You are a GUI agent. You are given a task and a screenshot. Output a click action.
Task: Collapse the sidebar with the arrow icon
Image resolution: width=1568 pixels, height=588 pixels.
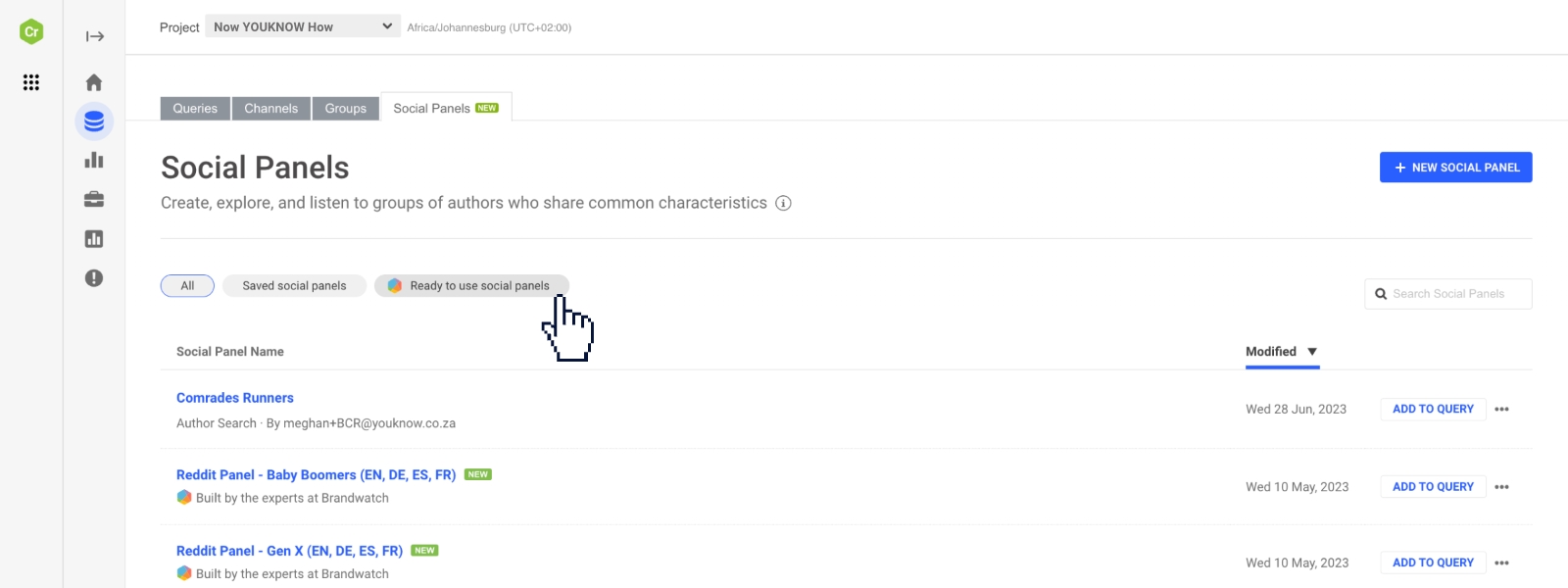click(x=94, y=36)
